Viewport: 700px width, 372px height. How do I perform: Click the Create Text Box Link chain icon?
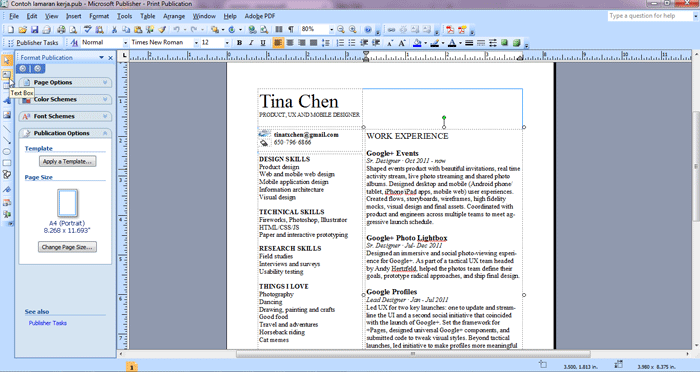click(392, 29)
